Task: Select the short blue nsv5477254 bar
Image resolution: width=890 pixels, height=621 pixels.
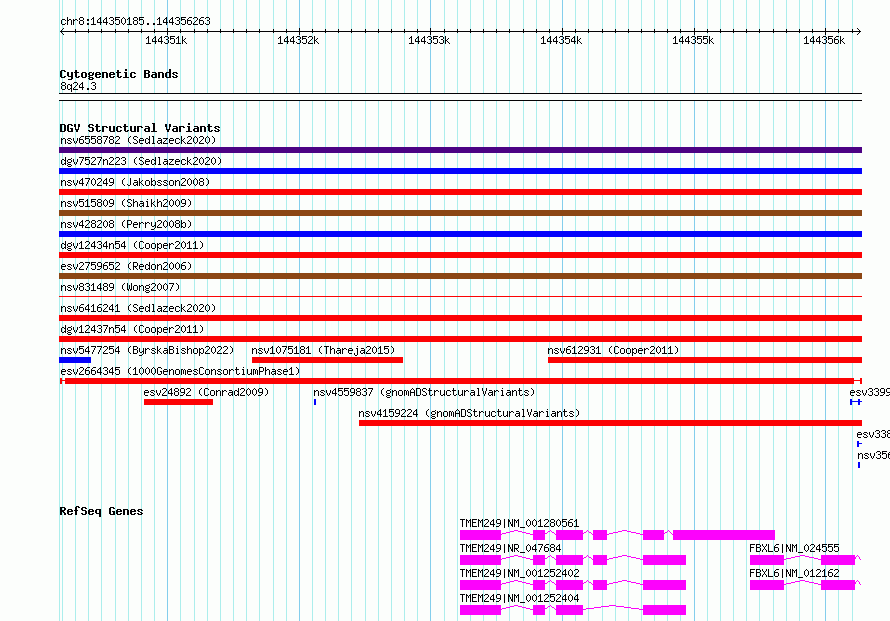Action: click(75, 360)
